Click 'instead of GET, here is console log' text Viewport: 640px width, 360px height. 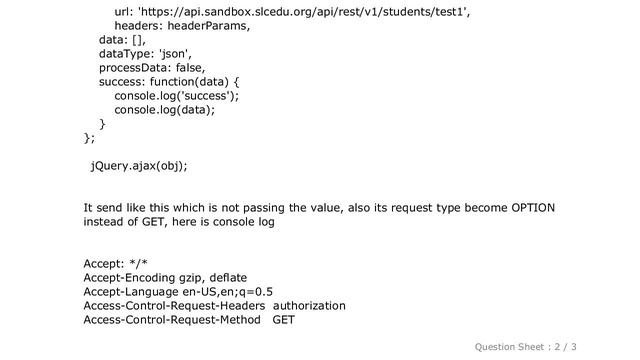[x=179, y=222]
